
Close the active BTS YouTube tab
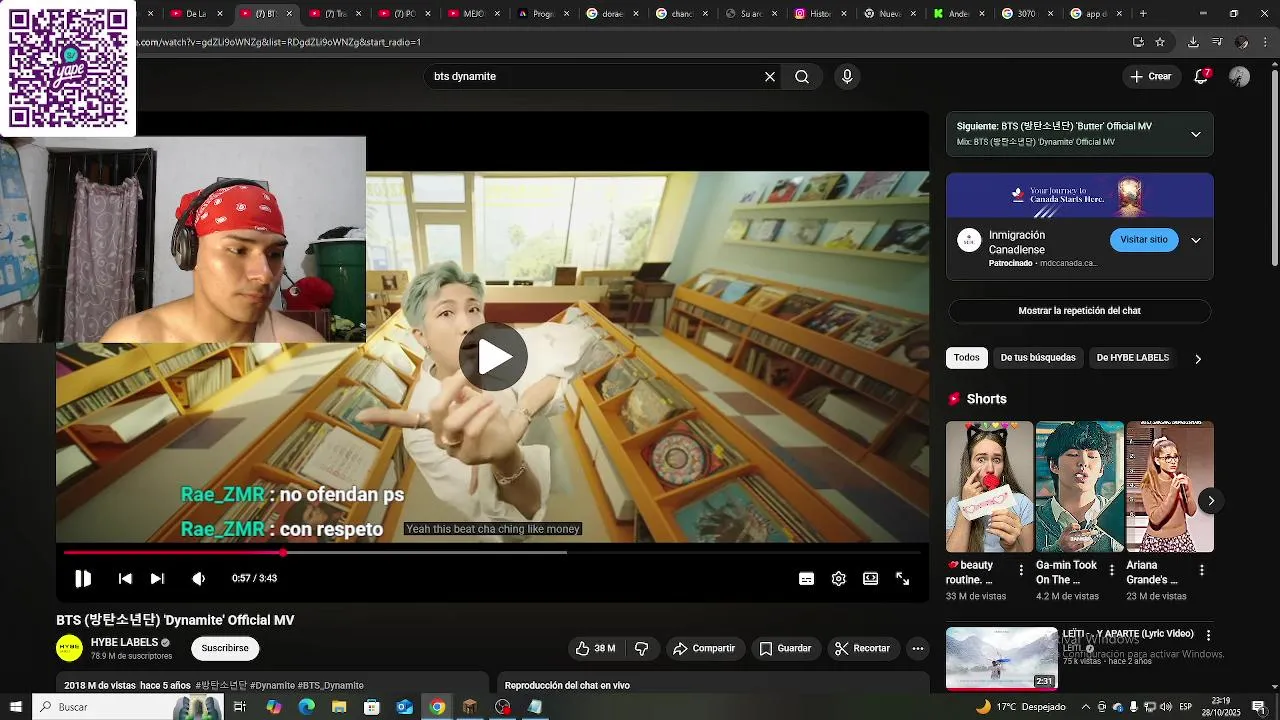point(290,13)
